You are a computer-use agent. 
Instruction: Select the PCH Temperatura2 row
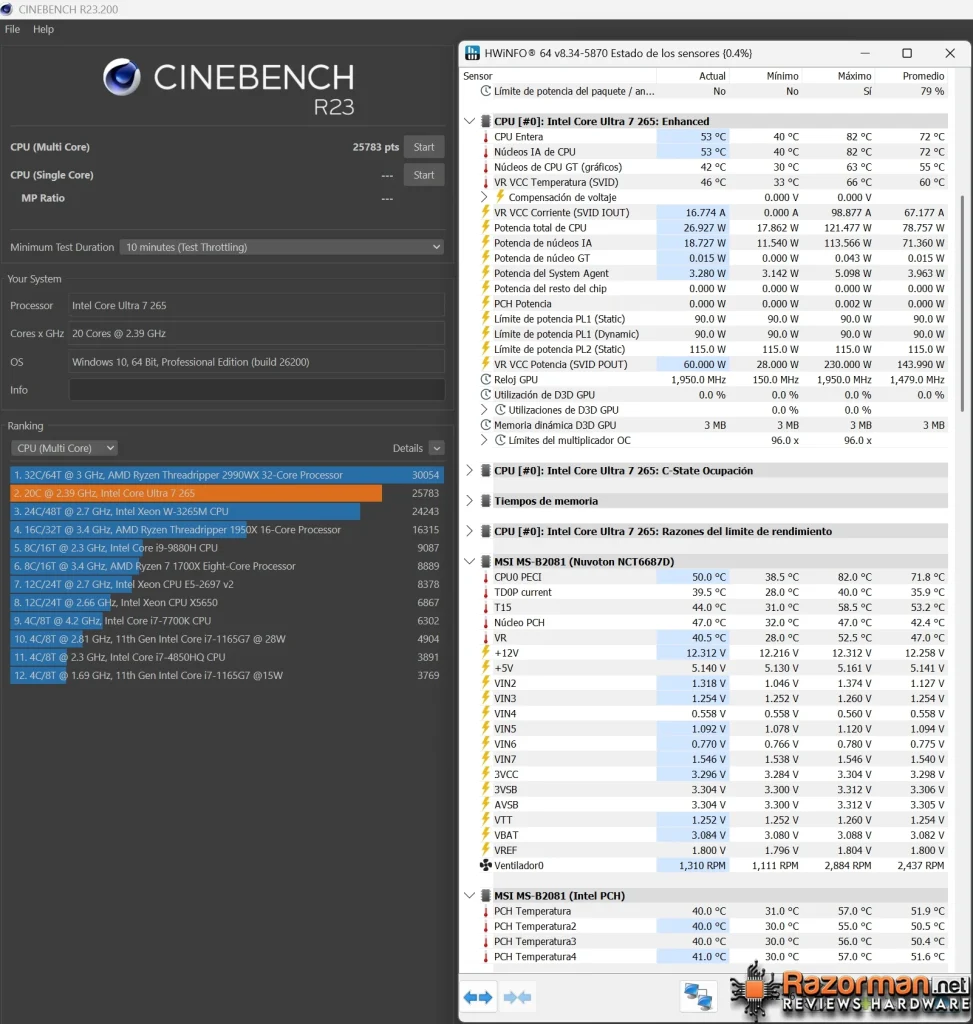(x=714, y=926)
